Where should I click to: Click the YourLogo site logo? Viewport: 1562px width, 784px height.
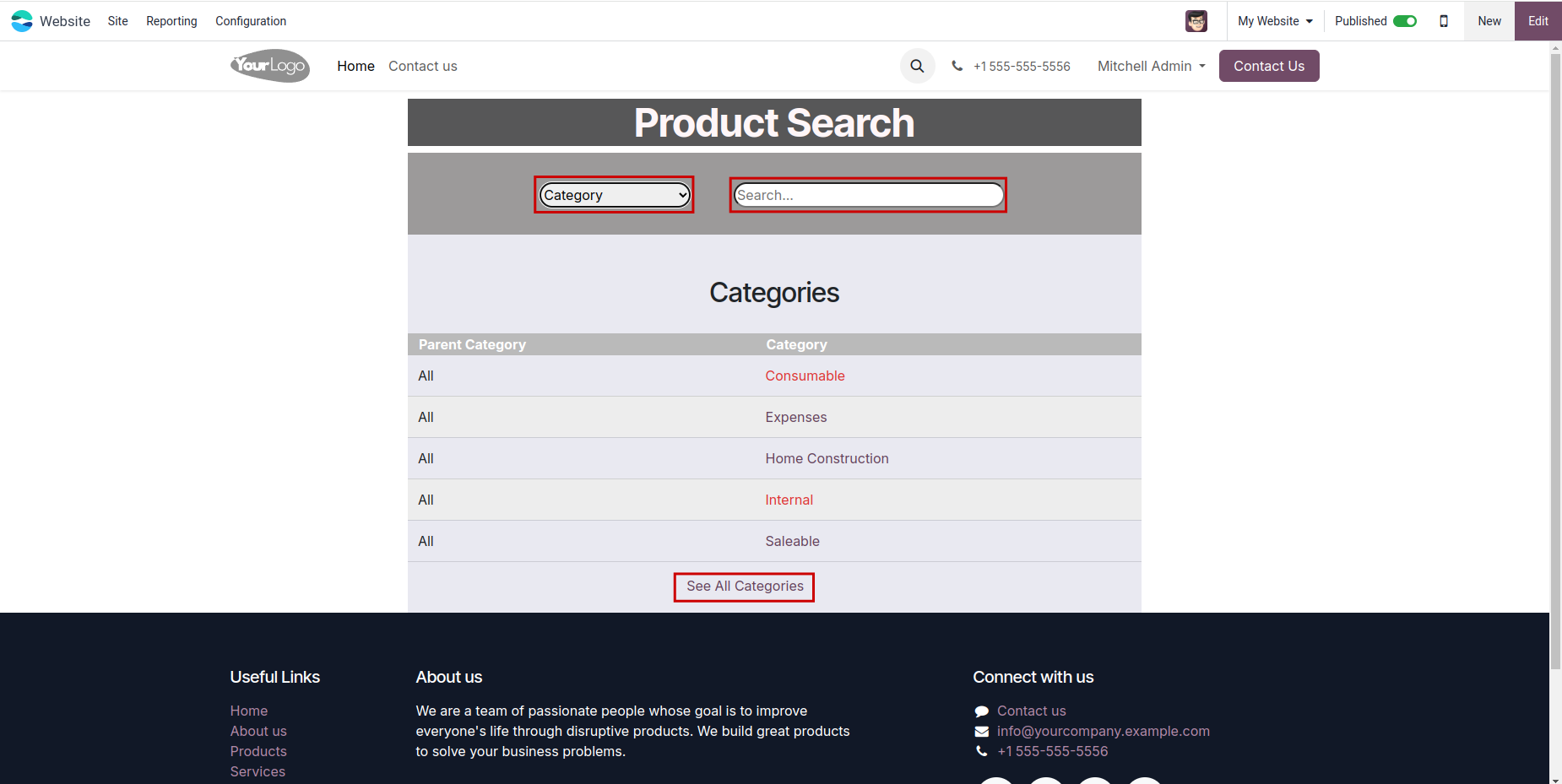270,66
